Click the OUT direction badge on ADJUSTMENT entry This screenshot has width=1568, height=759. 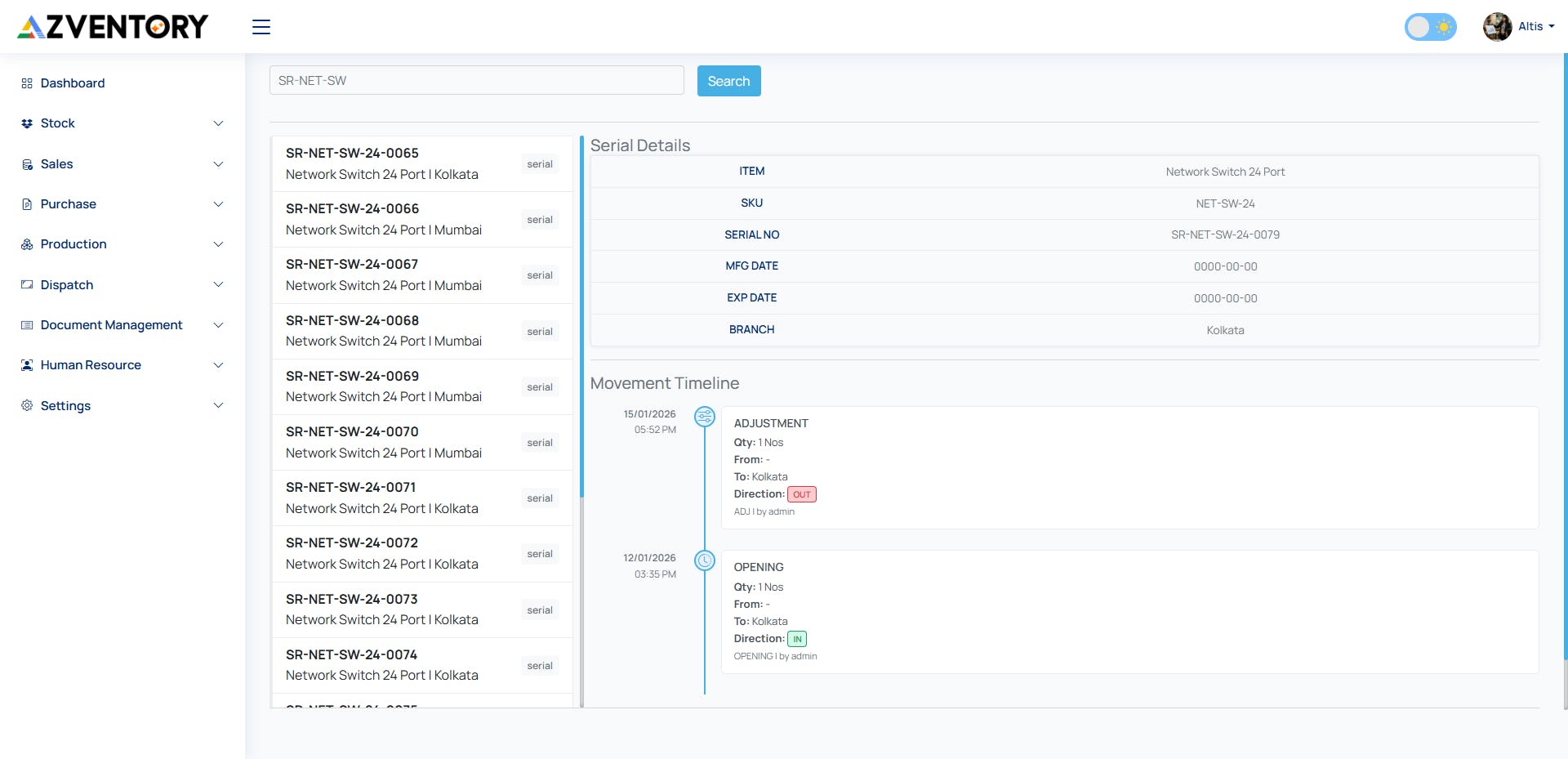coord(802,493)
